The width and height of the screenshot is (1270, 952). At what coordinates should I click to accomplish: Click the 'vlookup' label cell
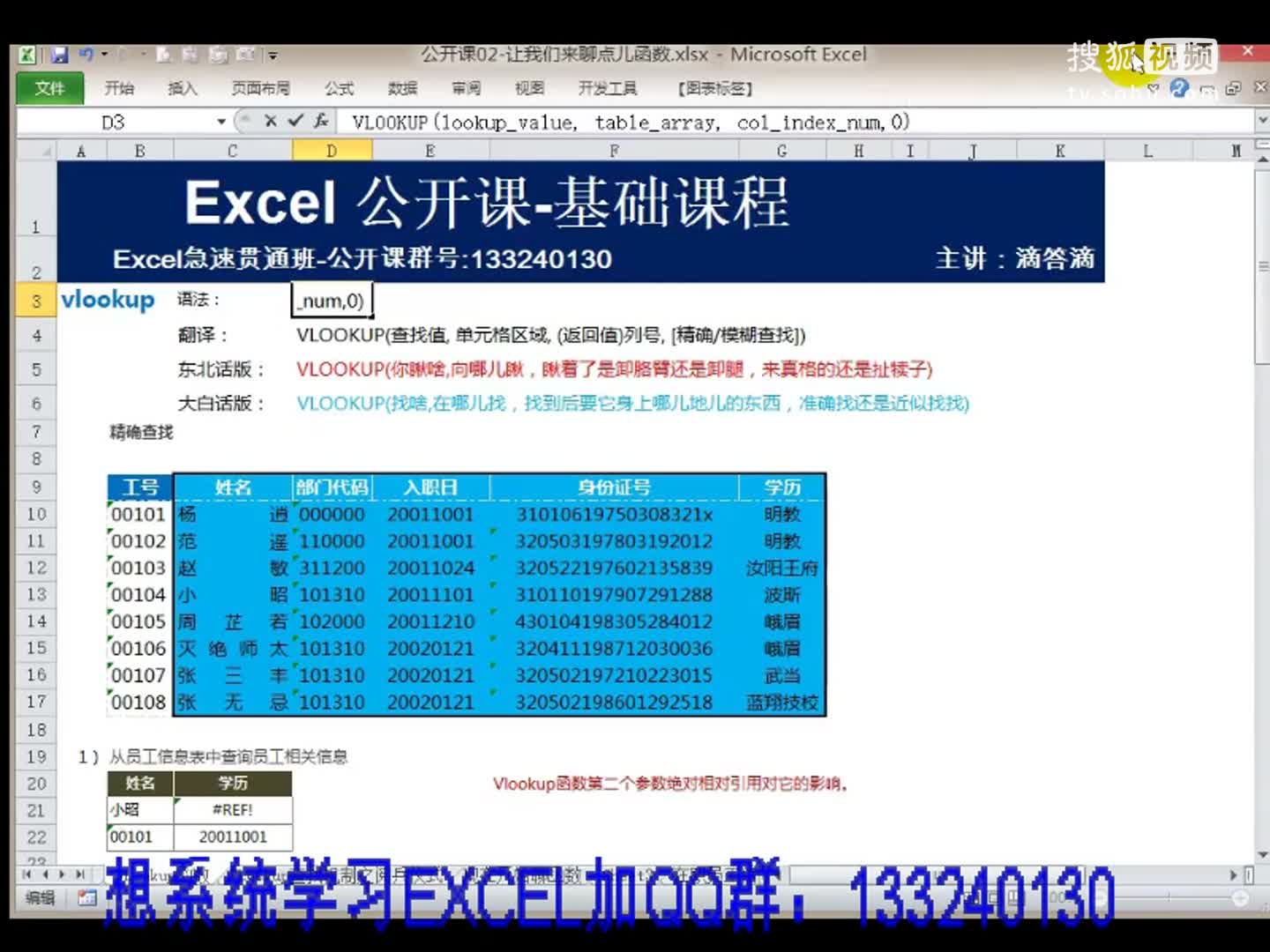(x=108, y=300)
